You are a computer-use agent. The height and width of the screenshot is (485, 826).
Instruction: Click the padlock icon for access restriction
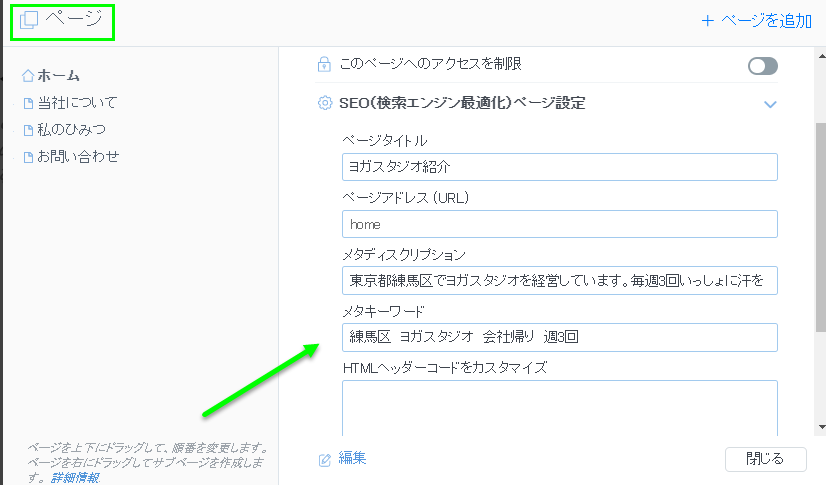pyautogui.click(x=324, y=64)
